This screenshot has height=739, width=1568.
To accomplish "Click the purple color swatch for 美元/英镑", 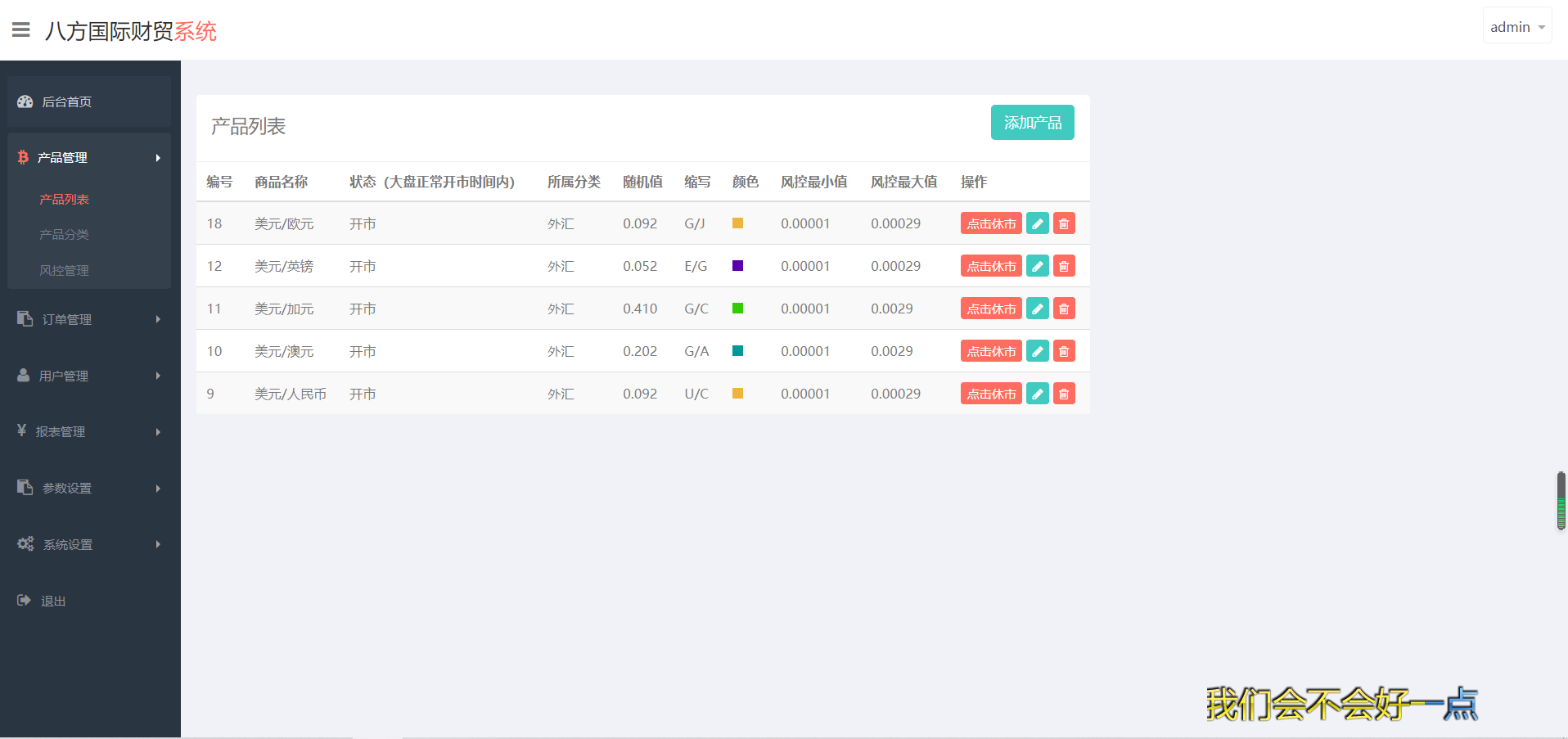I will click(x=737, y=266).
